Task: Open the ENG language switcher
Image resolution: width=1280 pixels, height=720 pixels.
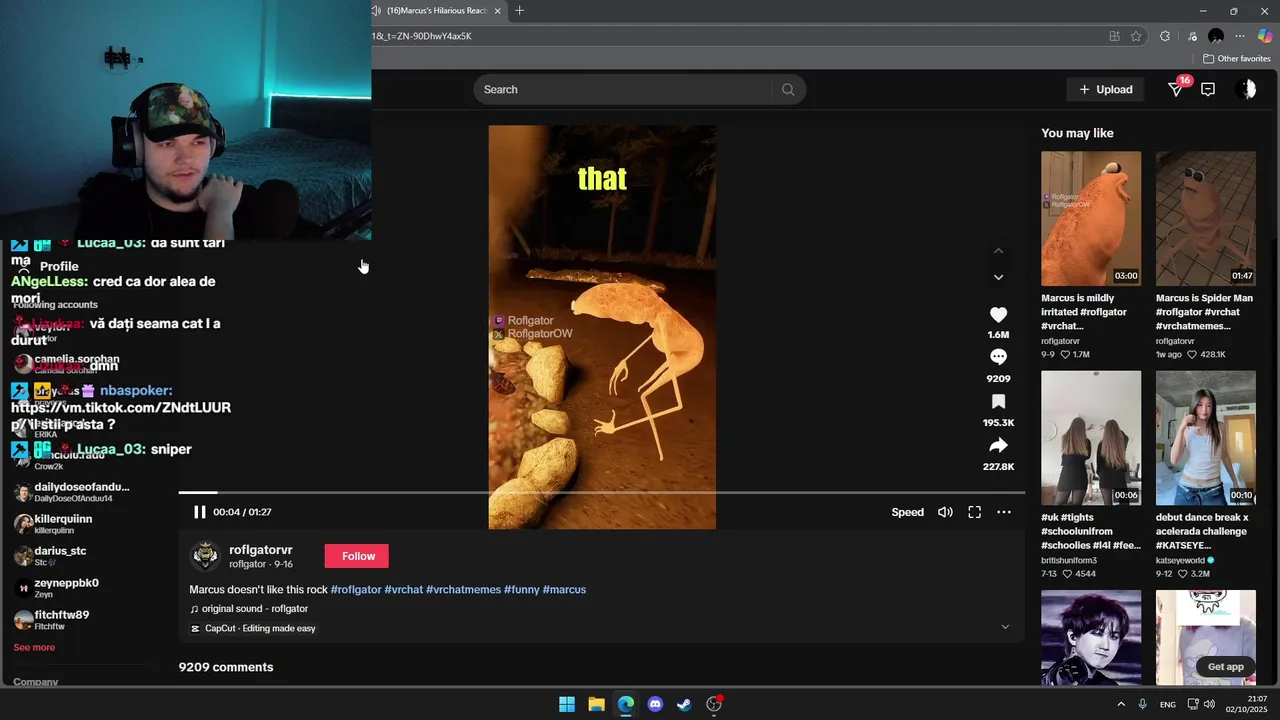Action: pos(1167,705)
